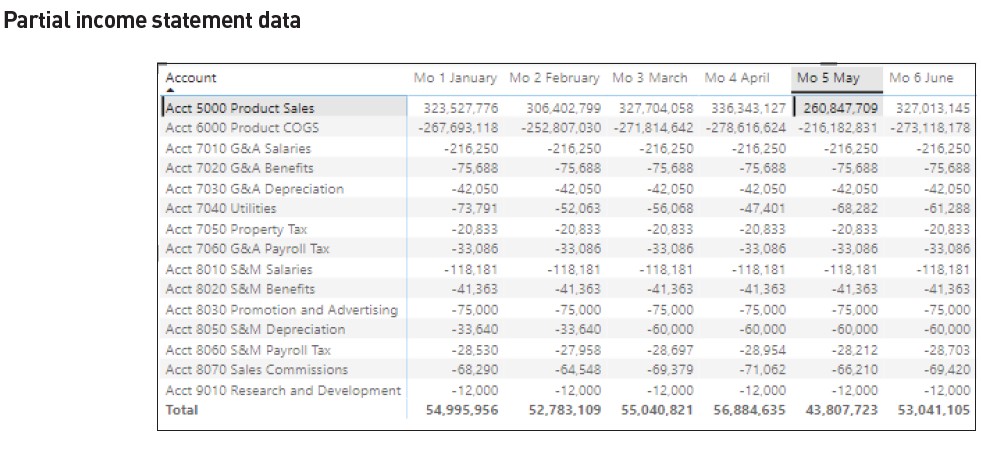
Task: Click Acct 9010 Research and Development row
Action: point(283,390)
